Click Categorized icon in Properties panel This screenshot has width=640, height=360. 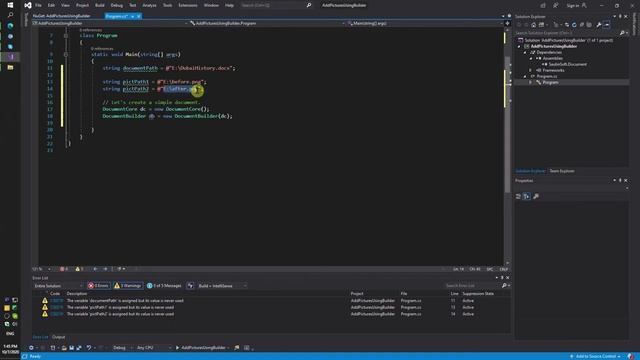pyautogui.click(x=518, y=197)
